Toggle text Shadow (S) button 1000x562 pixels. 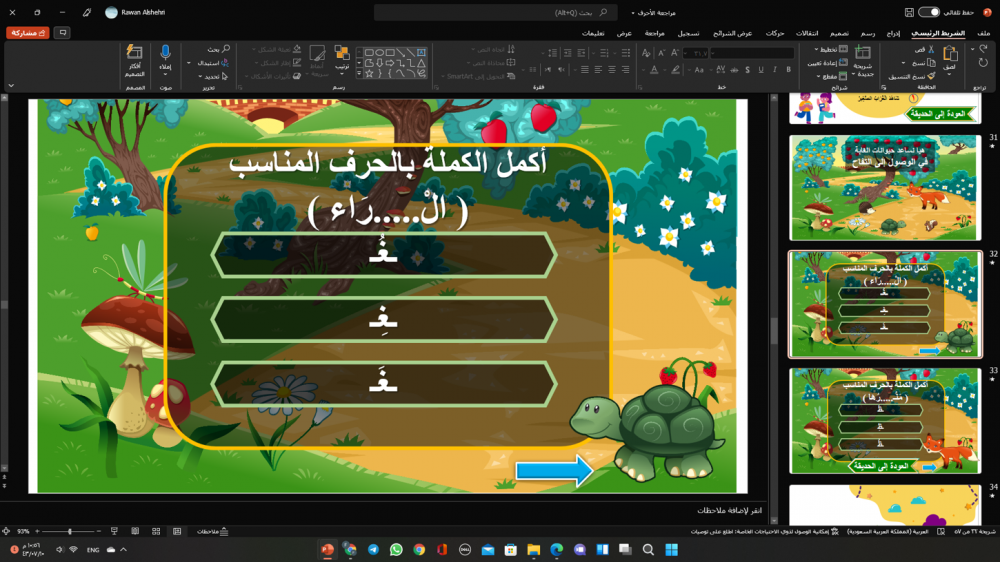[x=747, y=70]
